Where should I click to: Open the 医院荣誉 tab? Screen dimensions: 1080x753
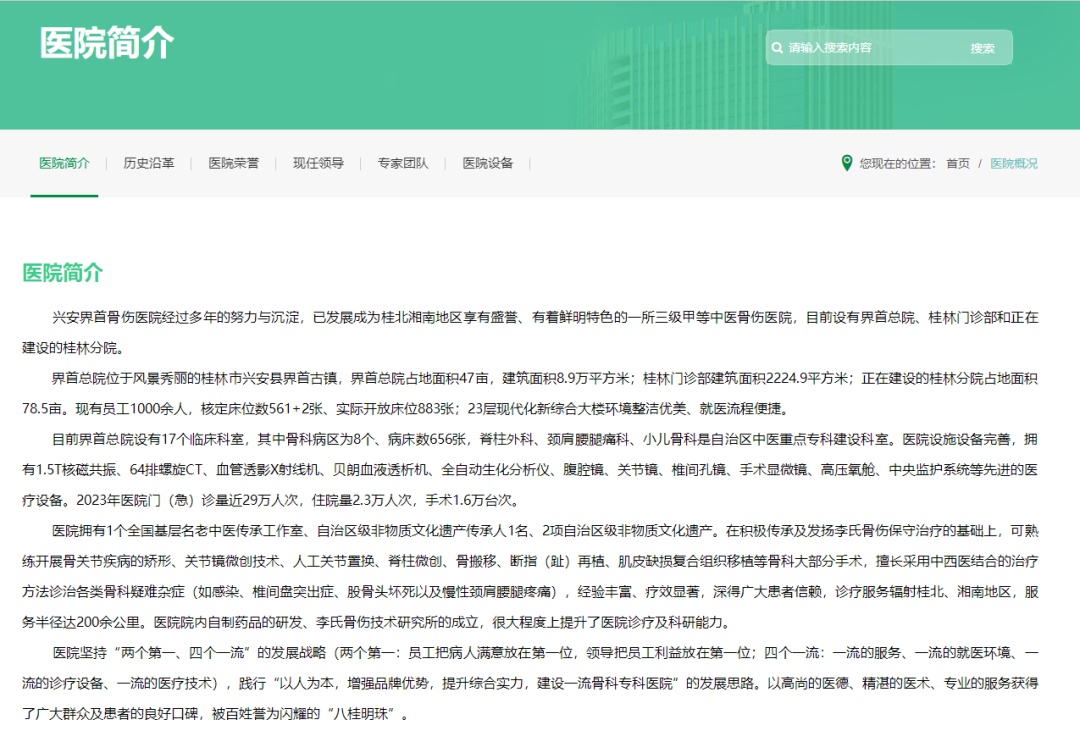pyautogui.click(x=233, y=163)
